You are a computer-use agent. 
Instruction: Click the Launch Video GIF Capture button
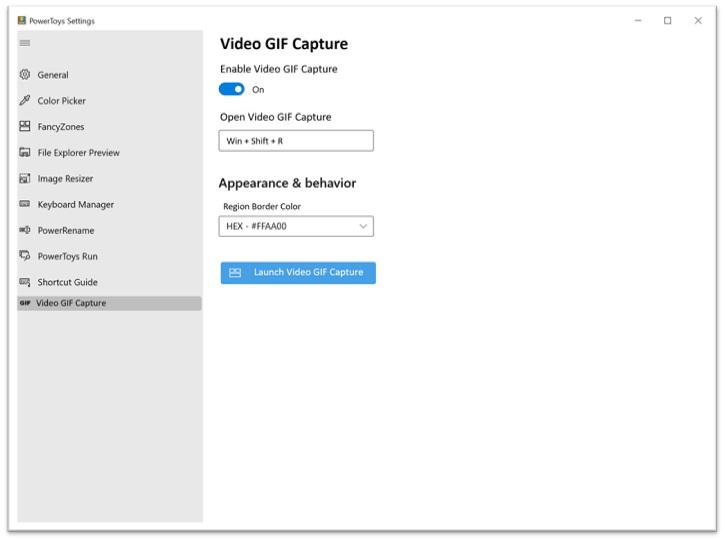(x=298, y=273)
